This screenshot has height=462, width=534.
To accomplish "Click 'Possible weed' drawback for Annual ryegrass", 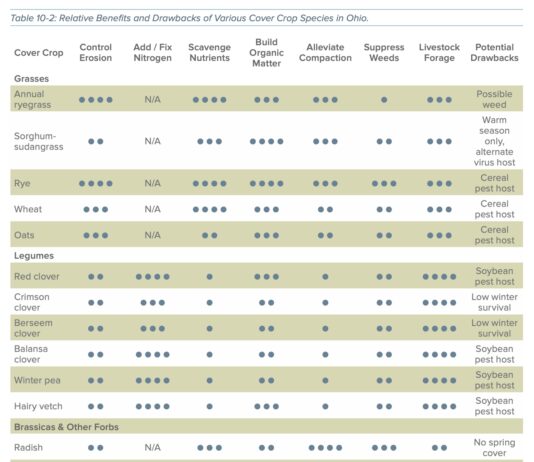I will pos(494,99).
